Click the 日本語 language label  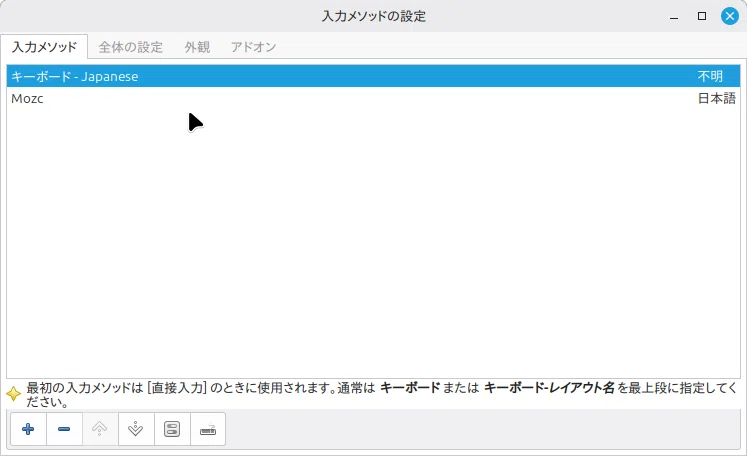[717, 99]
